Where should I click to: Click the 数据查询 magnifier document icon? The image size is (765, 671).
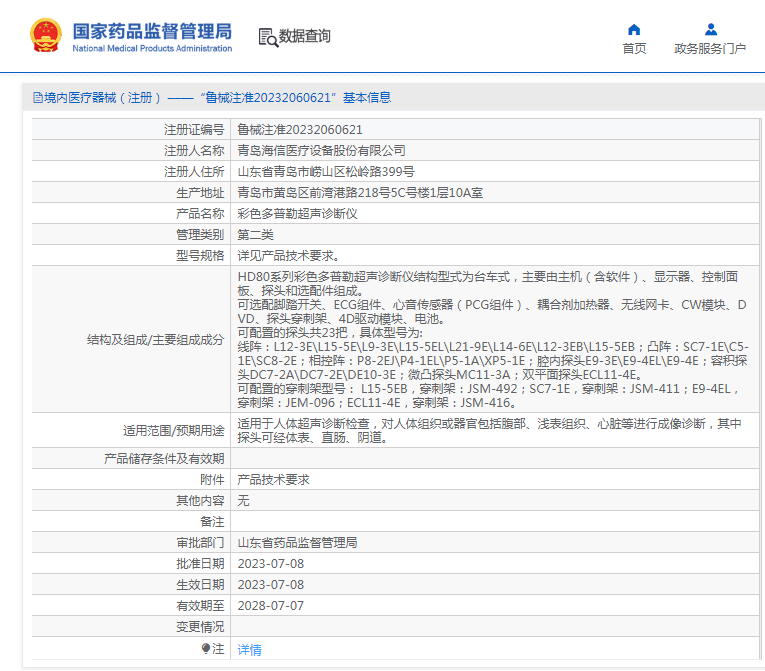(267, 37)
